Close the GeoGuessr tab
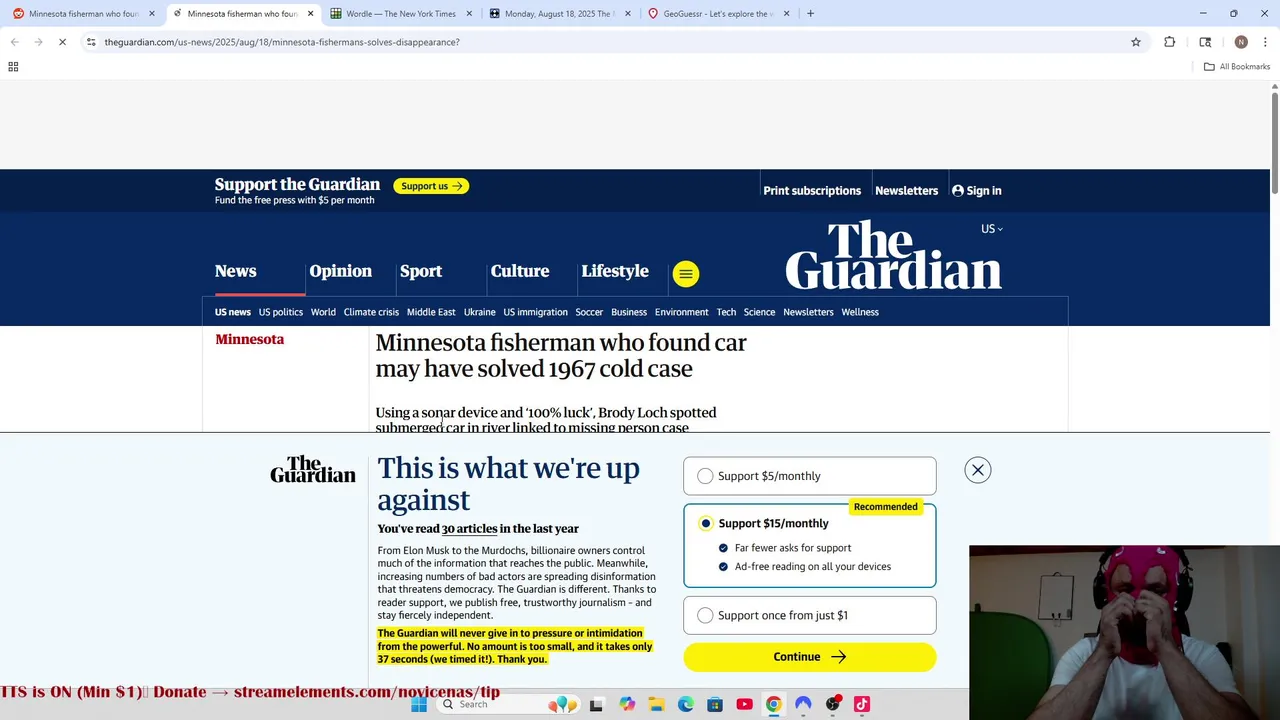 [786, 14]
